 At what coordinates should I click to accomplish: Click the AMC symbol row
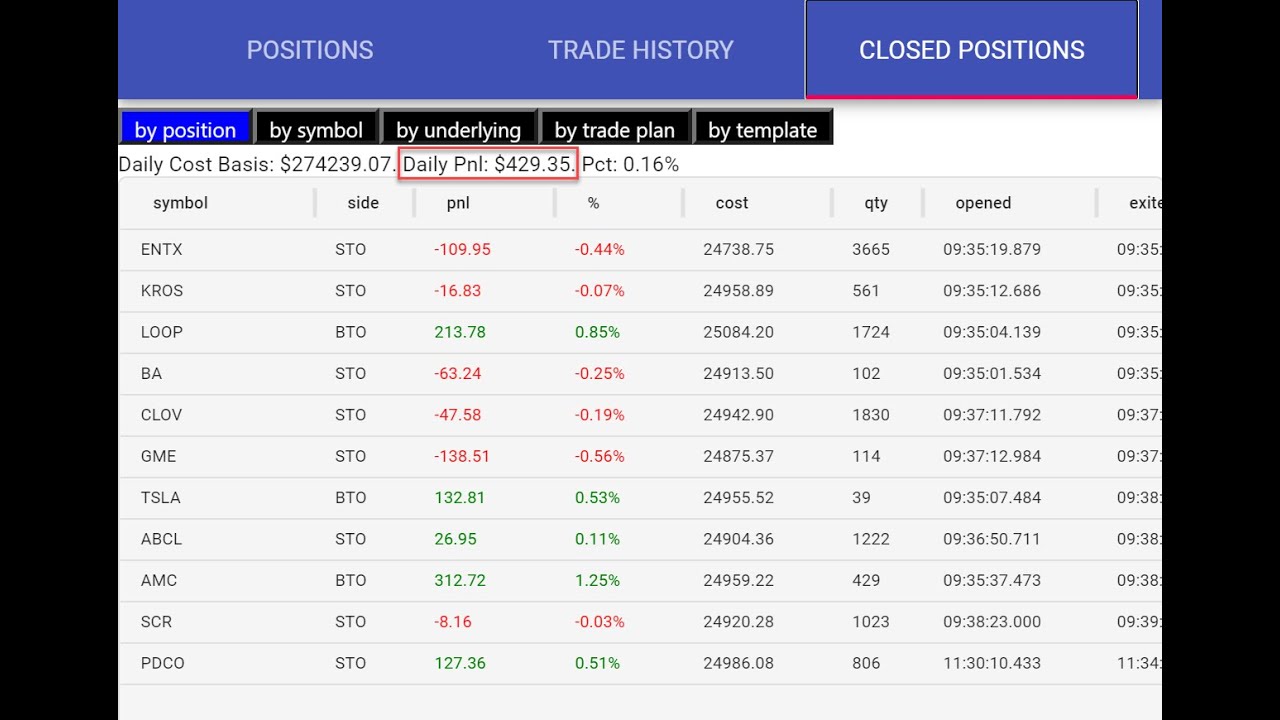click(159, 581)
